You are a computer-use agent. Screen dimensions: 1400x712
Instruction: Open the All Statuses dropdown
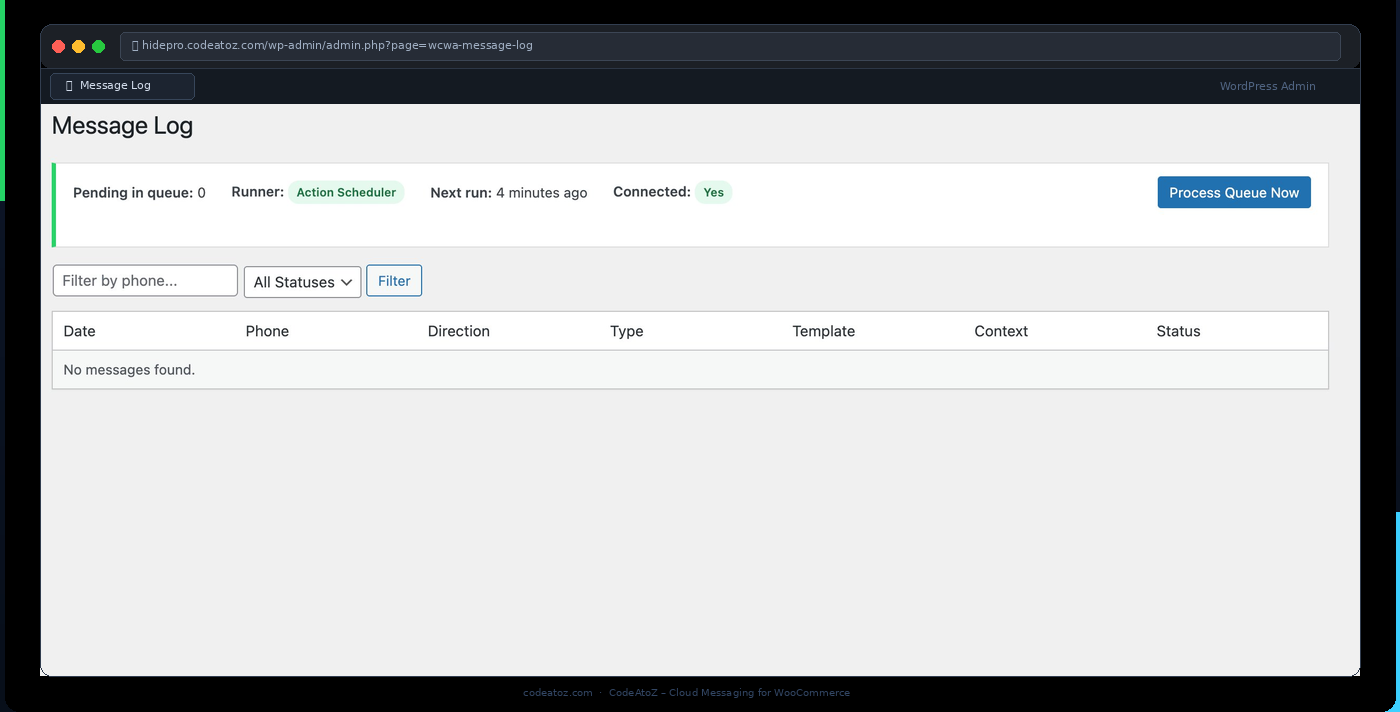pos(302,282)
